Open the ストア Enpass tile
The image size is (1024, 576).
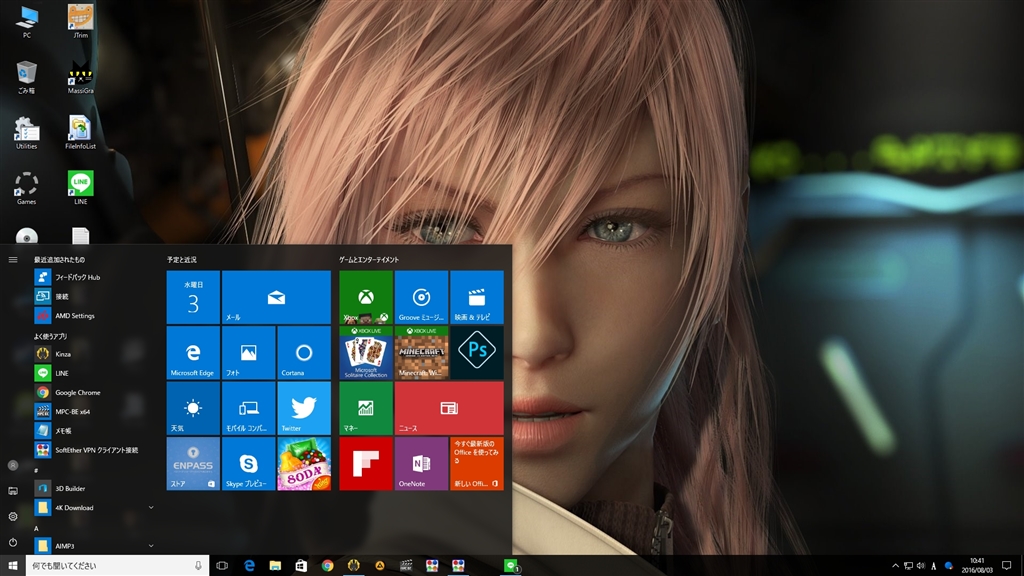(x=193, y=464)
